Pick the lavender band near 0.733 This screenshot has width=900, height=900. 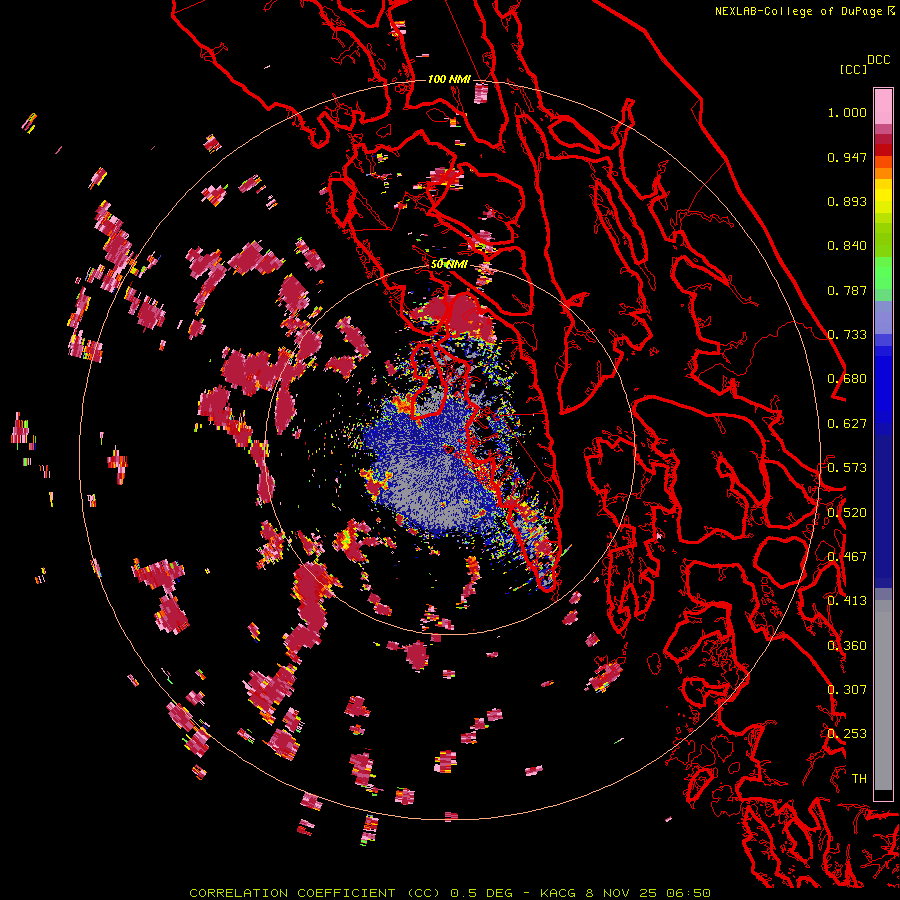point(883,317)
